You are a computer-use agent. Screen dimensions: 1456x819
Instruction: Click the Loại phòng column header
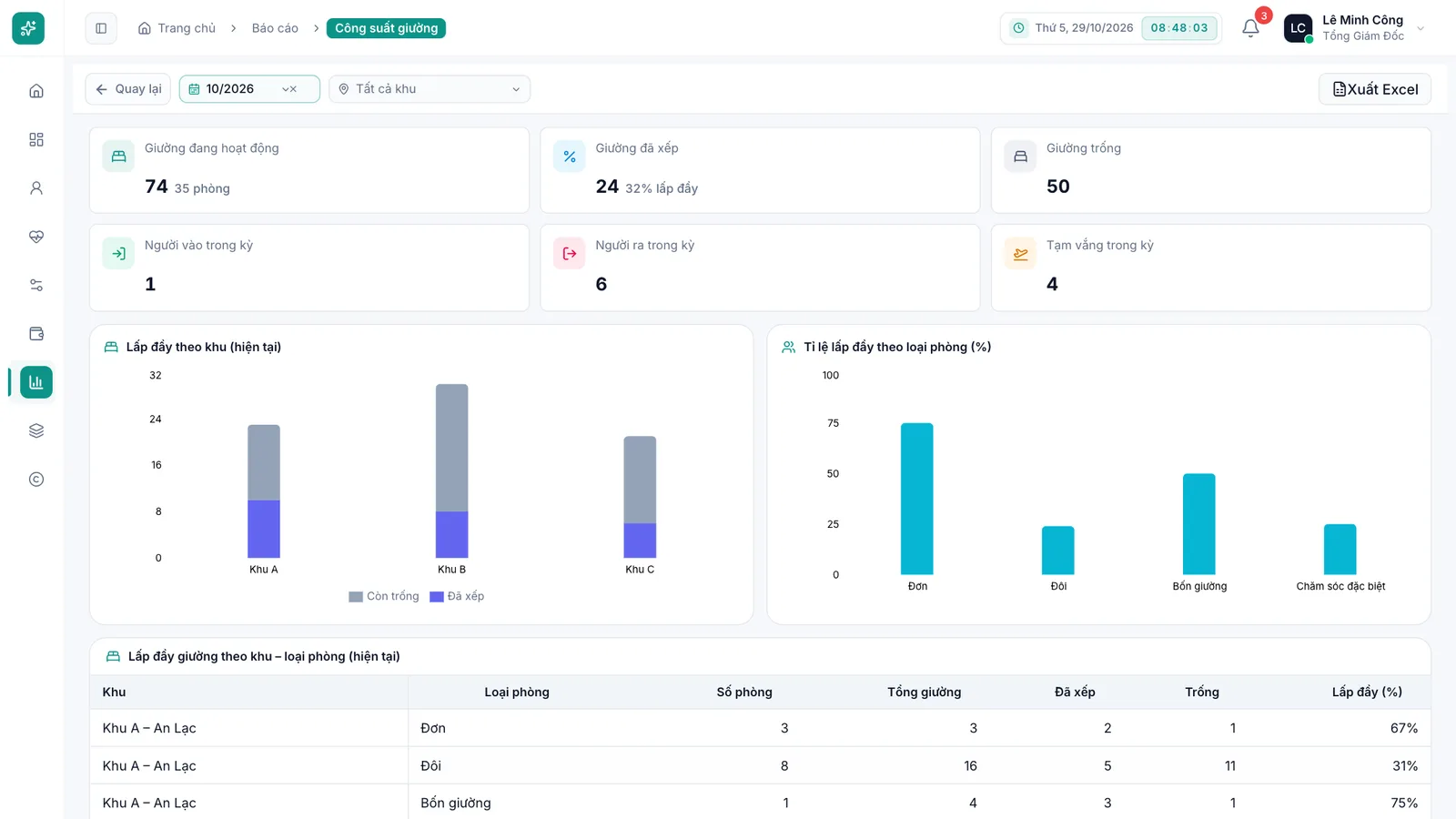click(x=517, y=693)
